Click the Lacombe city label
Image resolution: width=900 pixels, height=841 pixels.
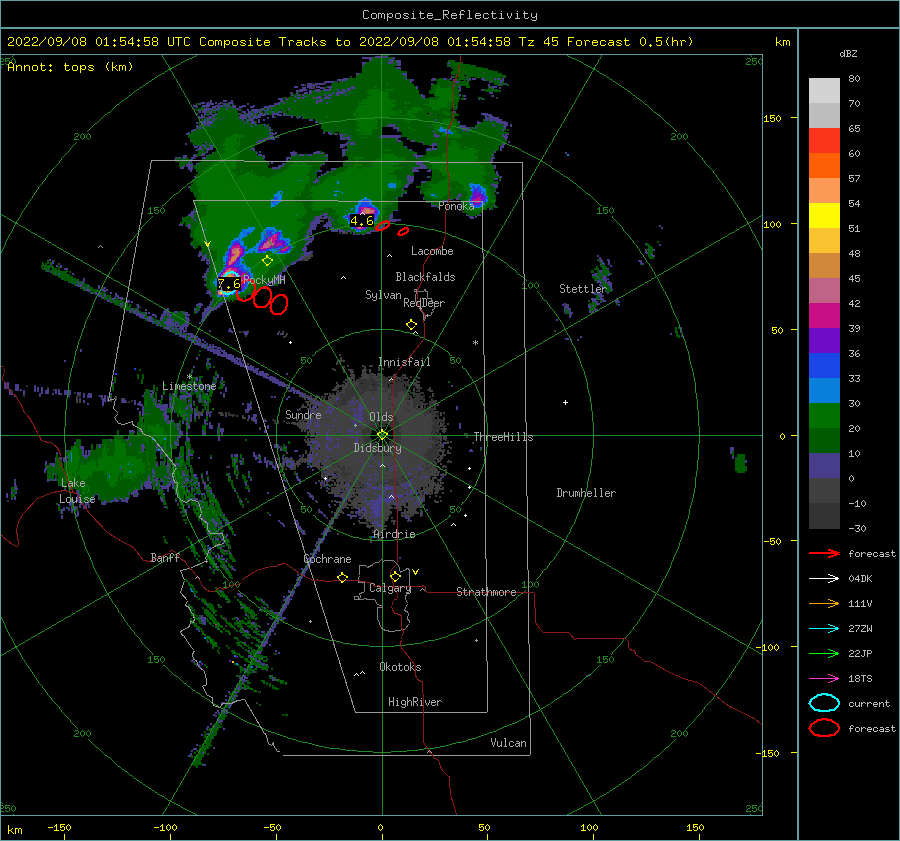tap(432, 251)
